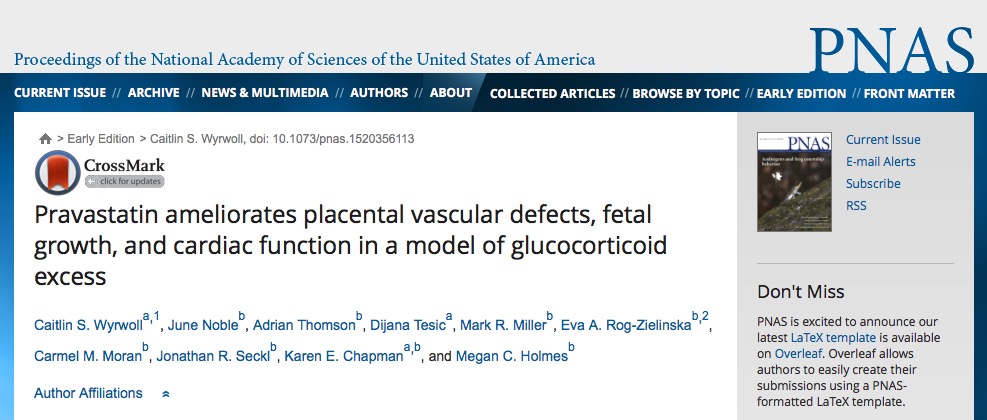This screenshot has height=420, width=987.
Task: Expand Author Affiliations with the chevron arrow
Action: point(166,394)
